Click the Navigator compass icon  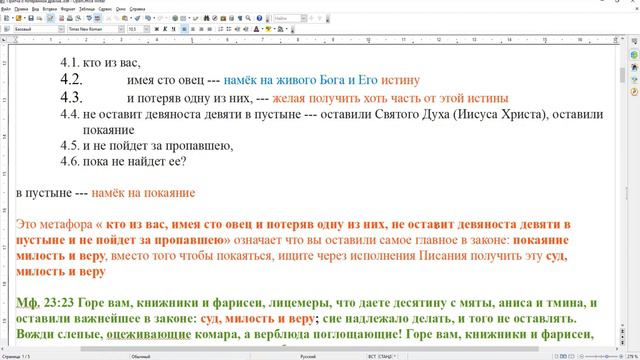click(x=215, y=18)
